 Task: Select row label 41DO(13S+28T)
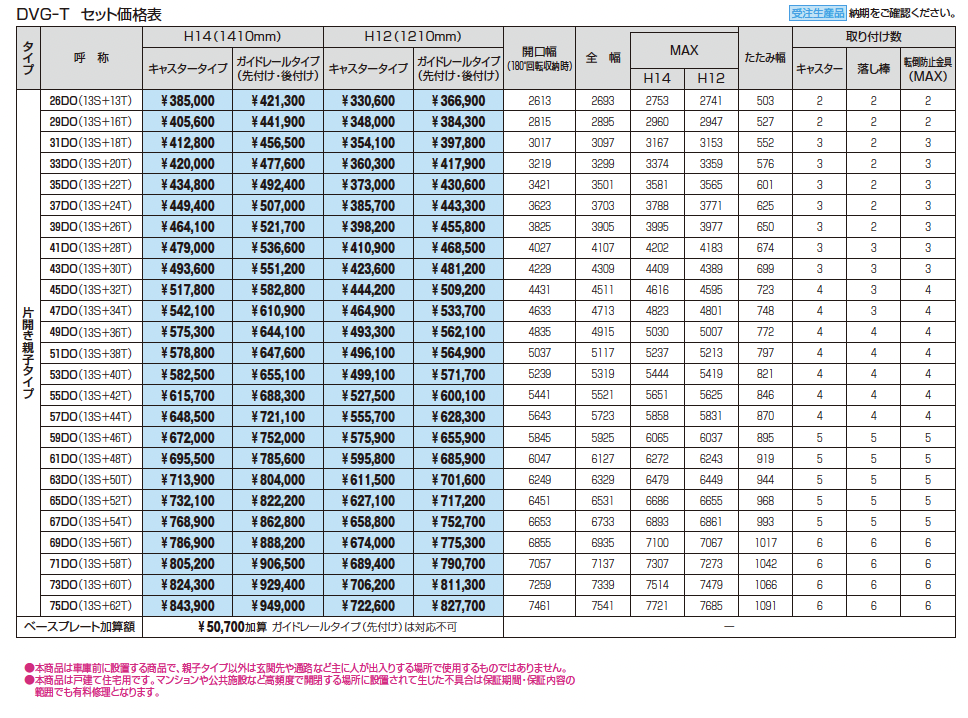(x=91, y=248)
